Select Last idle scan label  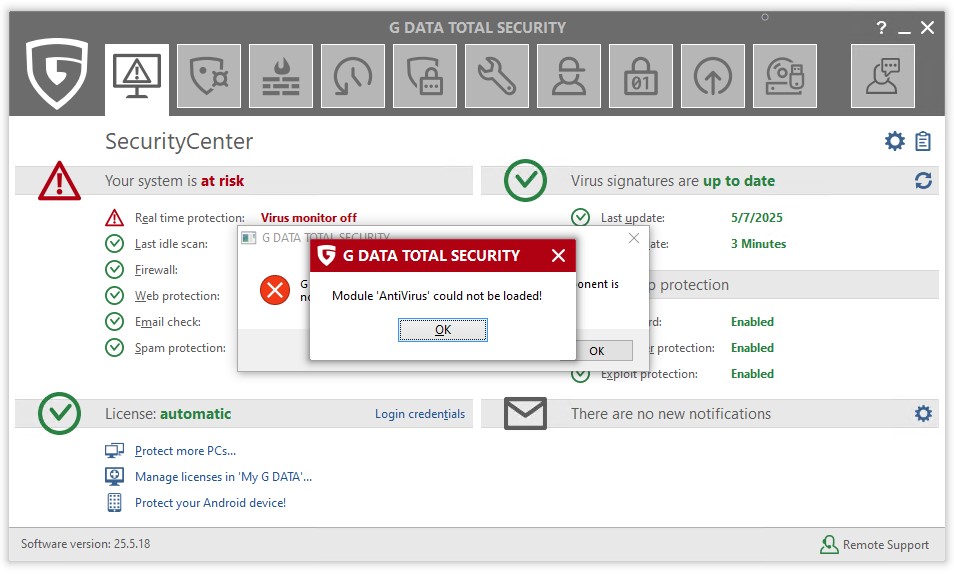[x=171, y=244]
